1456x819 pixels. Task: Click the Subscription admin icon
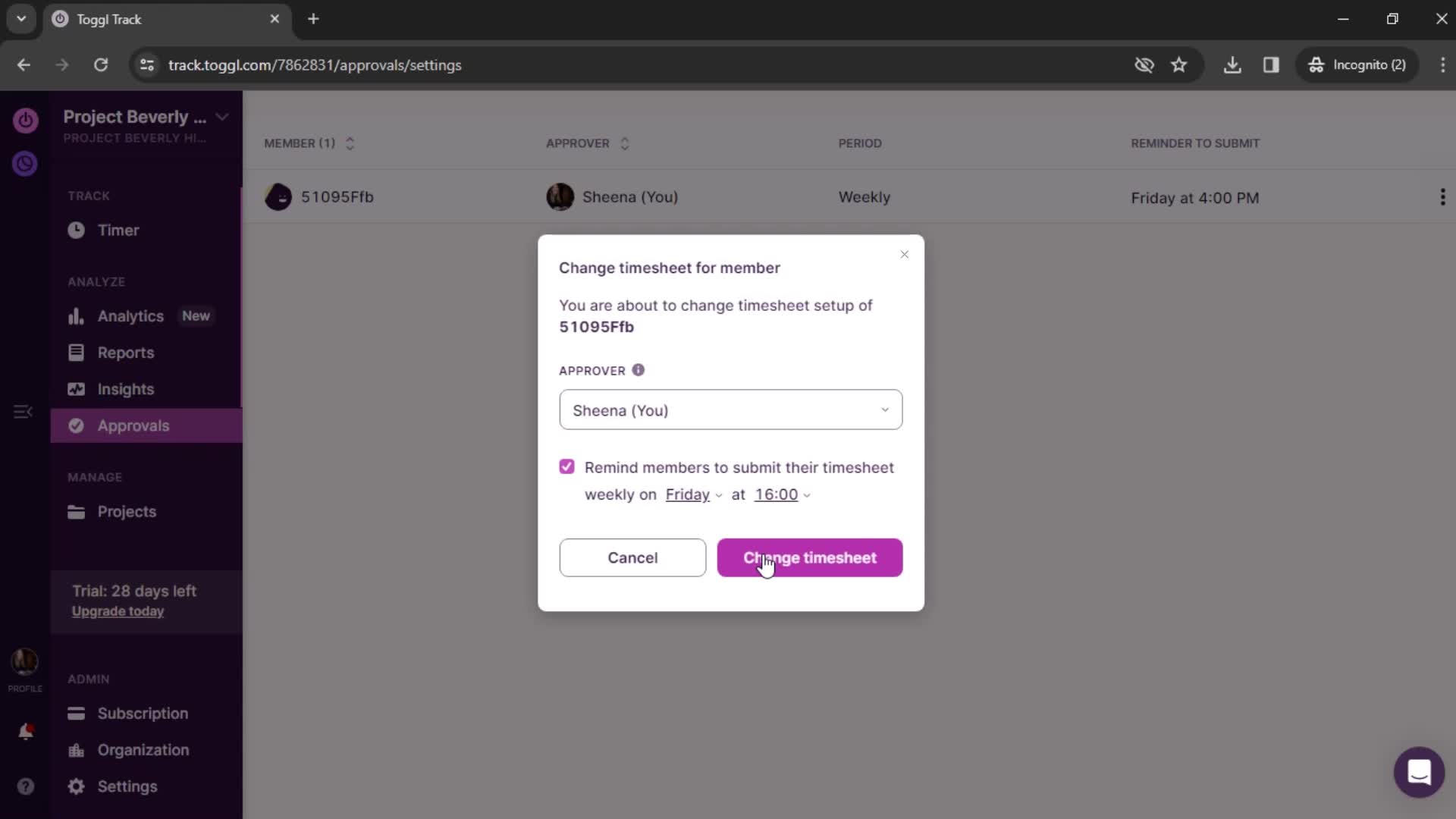pos(76,713)
